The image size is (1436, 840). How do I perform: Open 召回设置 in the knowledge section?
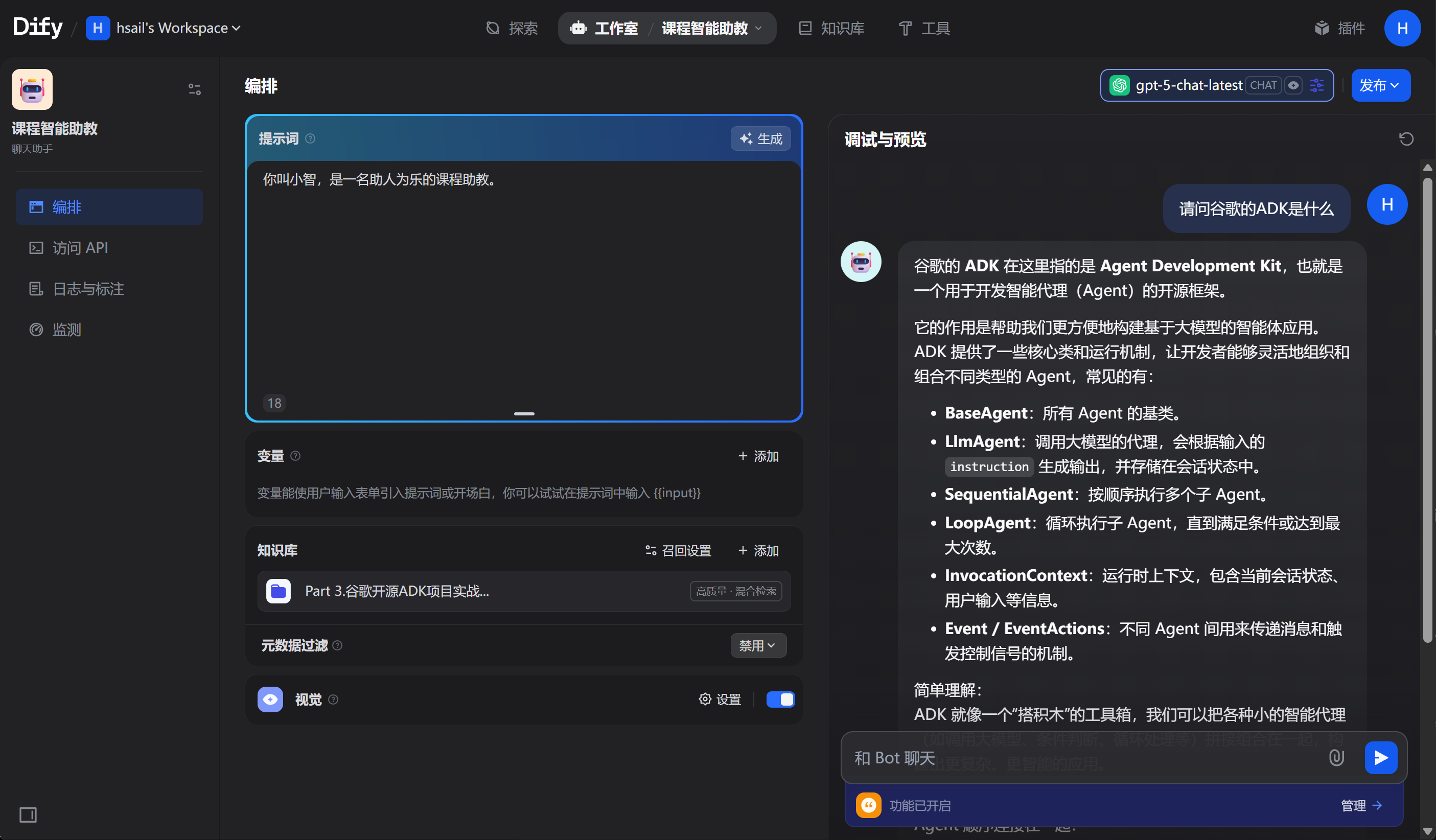pos(678,550)
